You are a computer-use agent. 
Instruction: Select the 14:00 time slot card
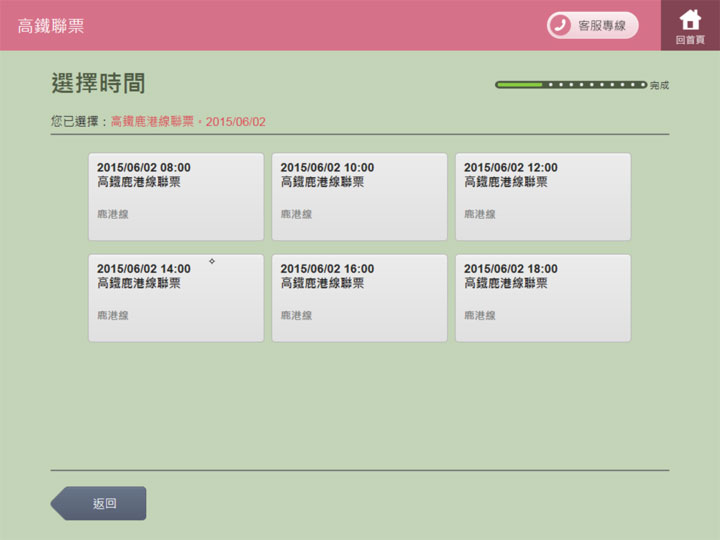pos(176,298)
